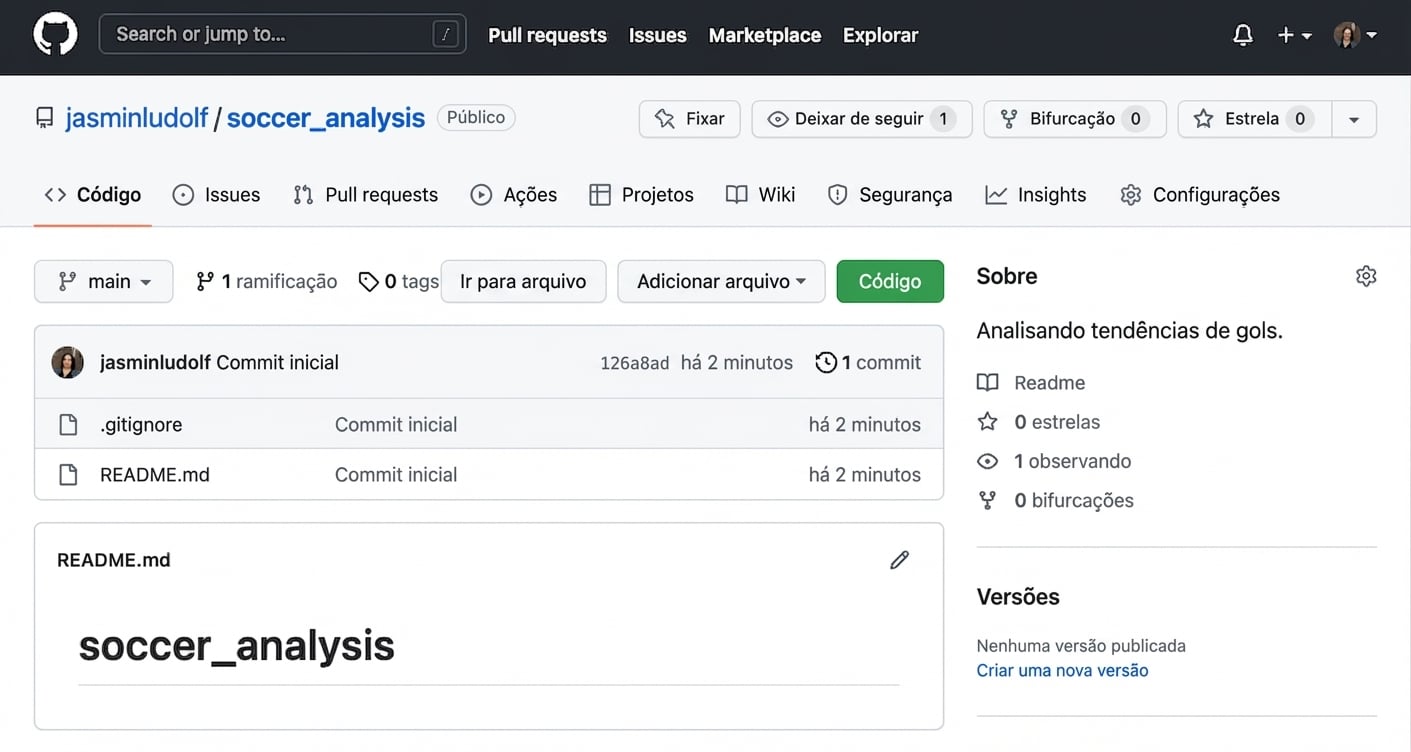View history via 1 commit link
Viewport: 1411px width, 752px height.
pos(869,363)
